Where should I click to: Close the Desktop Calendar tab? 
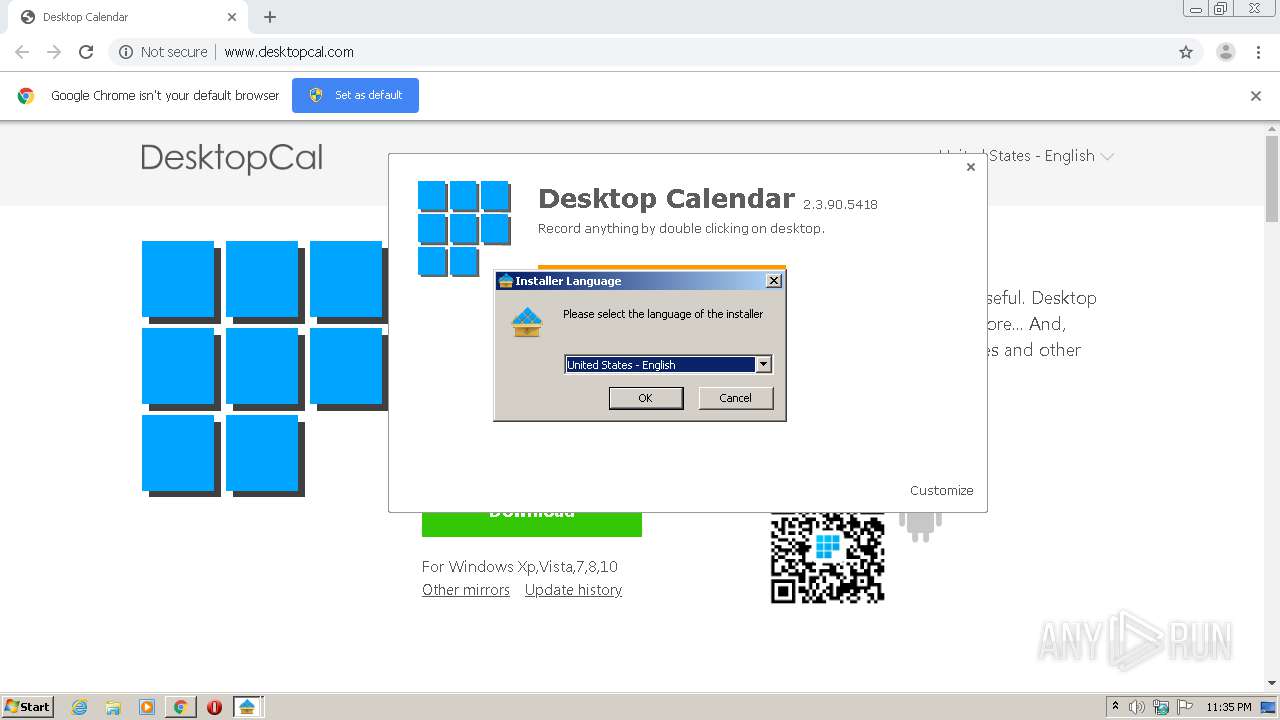[232, 17]
